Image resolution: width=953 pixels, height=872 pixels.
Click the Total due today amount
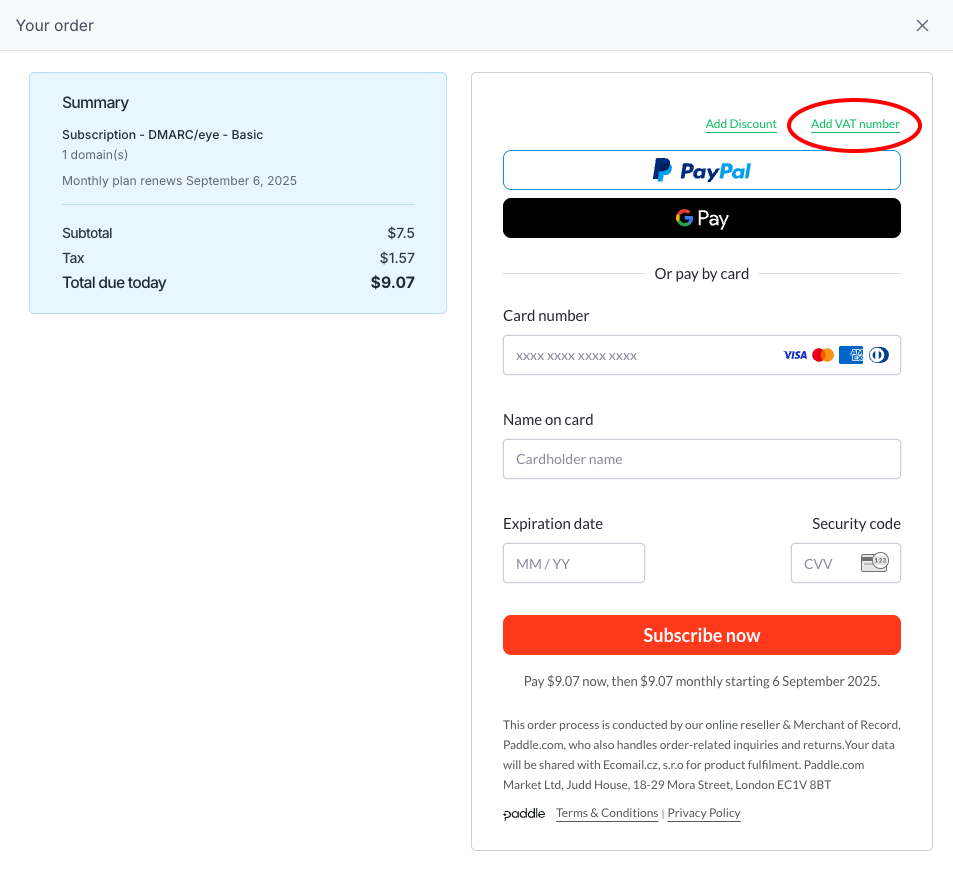pyautogui.click(x=393, y=283)
